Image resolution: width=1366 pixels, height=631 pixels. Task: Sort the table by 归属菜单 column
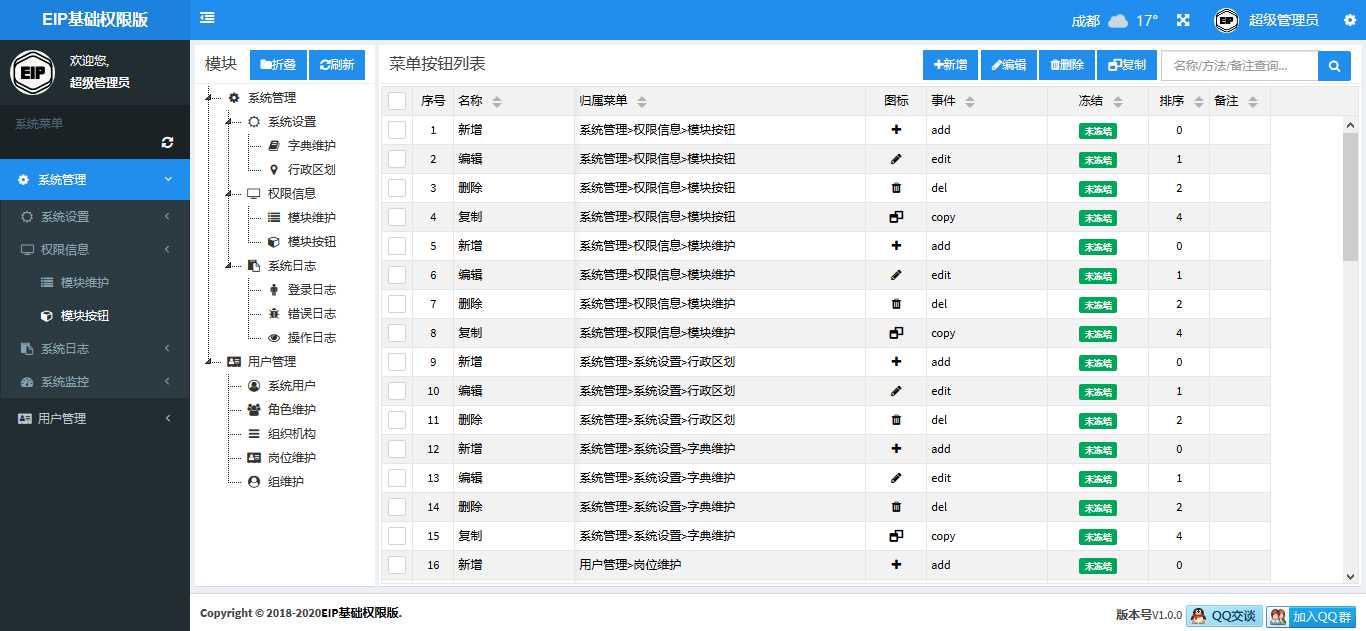click(642, 101)
